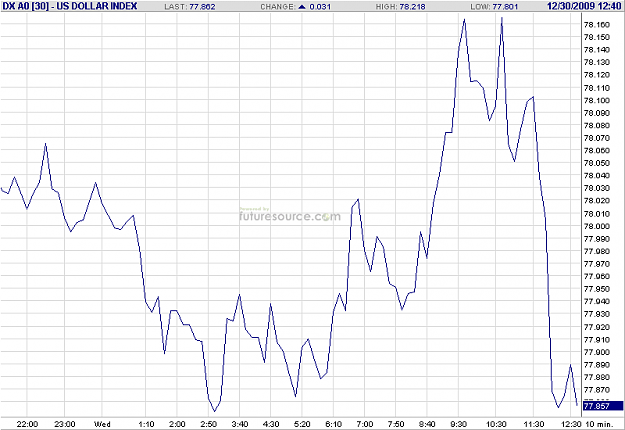Click the Wed time axis label

tap(102, 424)
